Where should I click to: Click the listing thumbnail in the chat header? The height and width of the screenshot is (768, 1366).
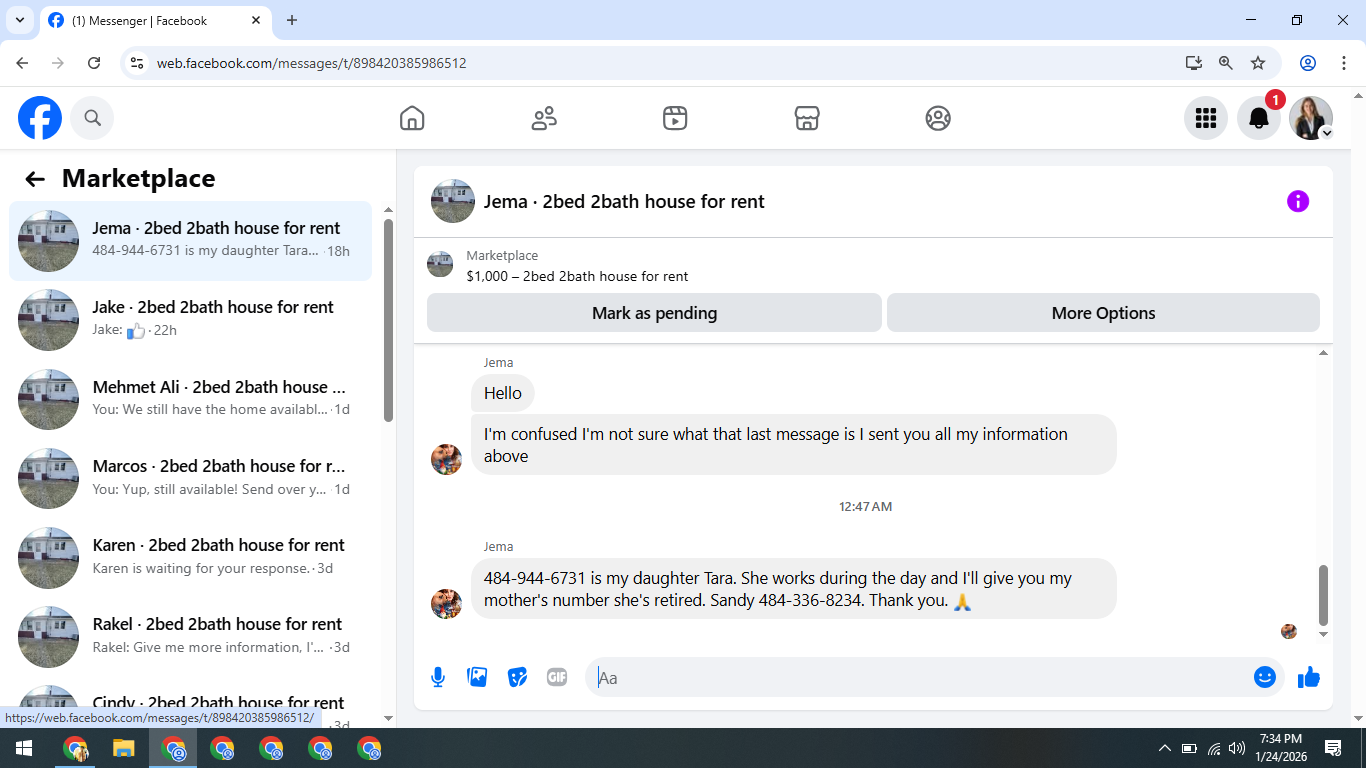[x=453, y=201]
